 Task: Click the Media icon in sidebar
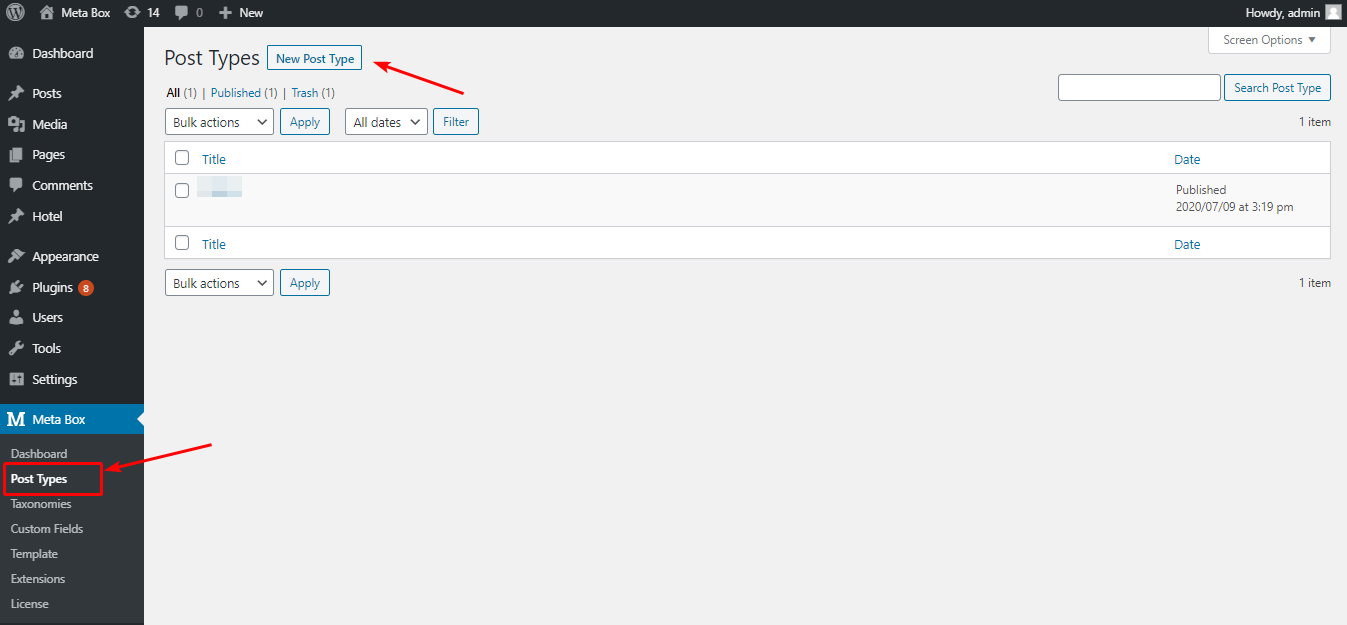[16, 124]
